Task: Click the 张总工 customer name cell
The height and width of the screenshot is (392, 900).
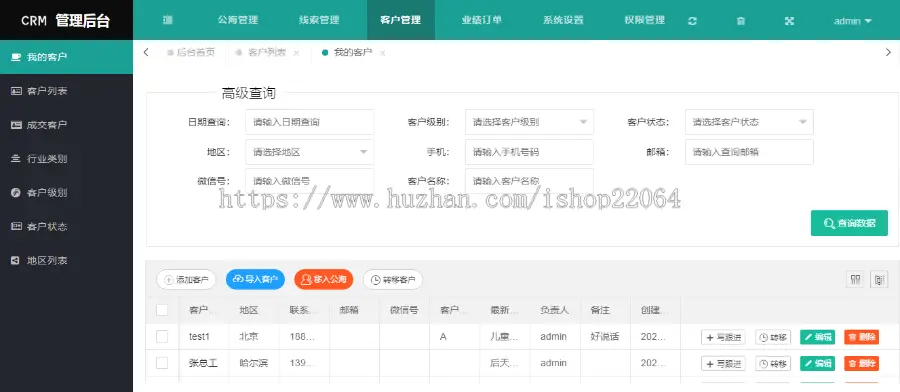Action: 204,363
